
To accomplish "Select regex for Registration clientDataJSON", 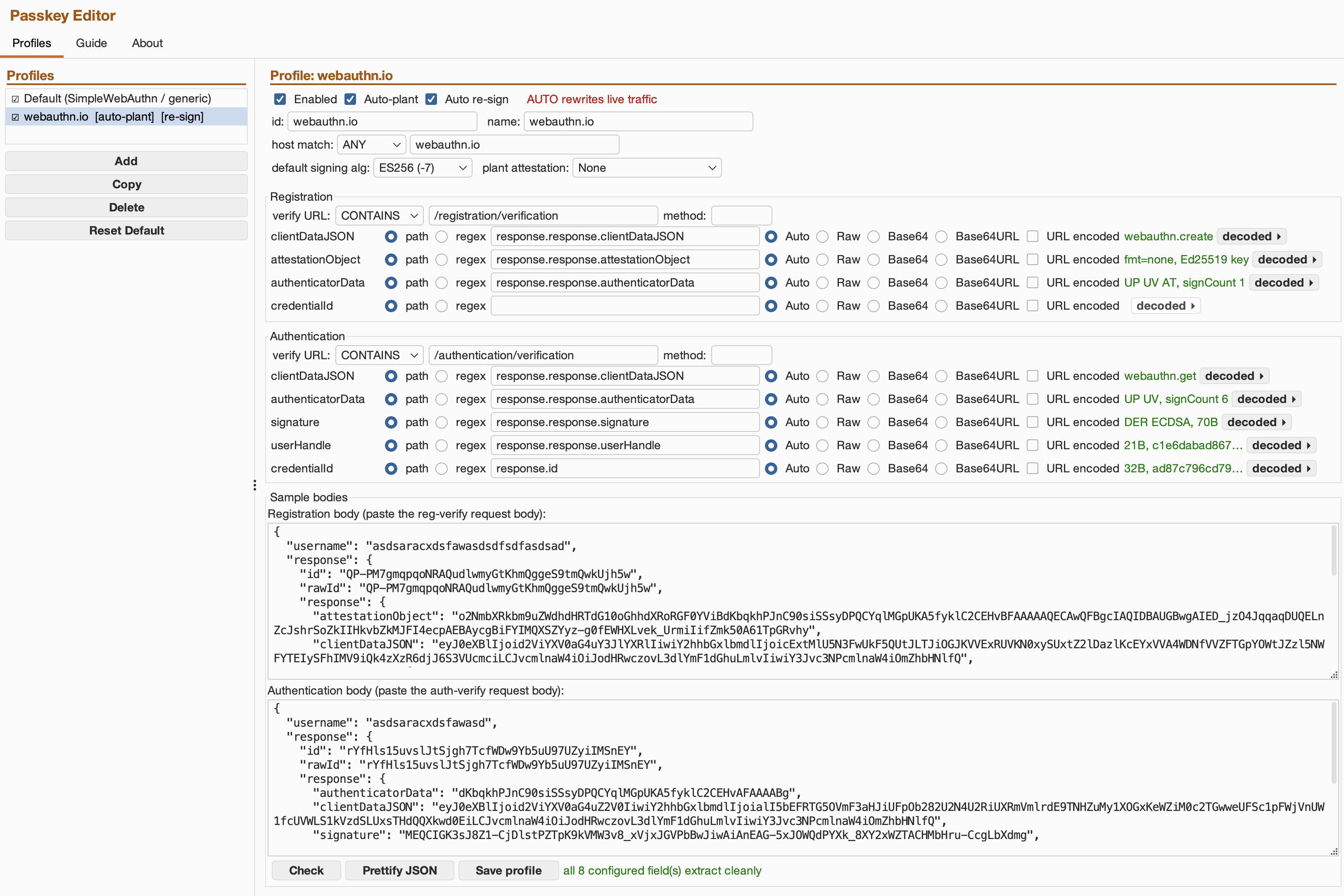I will tap(442, 237).
